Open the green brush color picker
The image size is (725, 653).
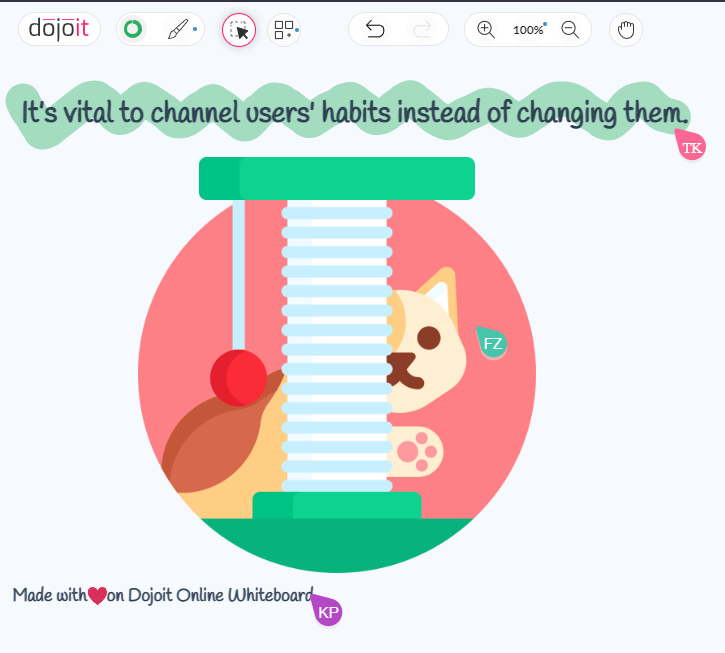133,29
